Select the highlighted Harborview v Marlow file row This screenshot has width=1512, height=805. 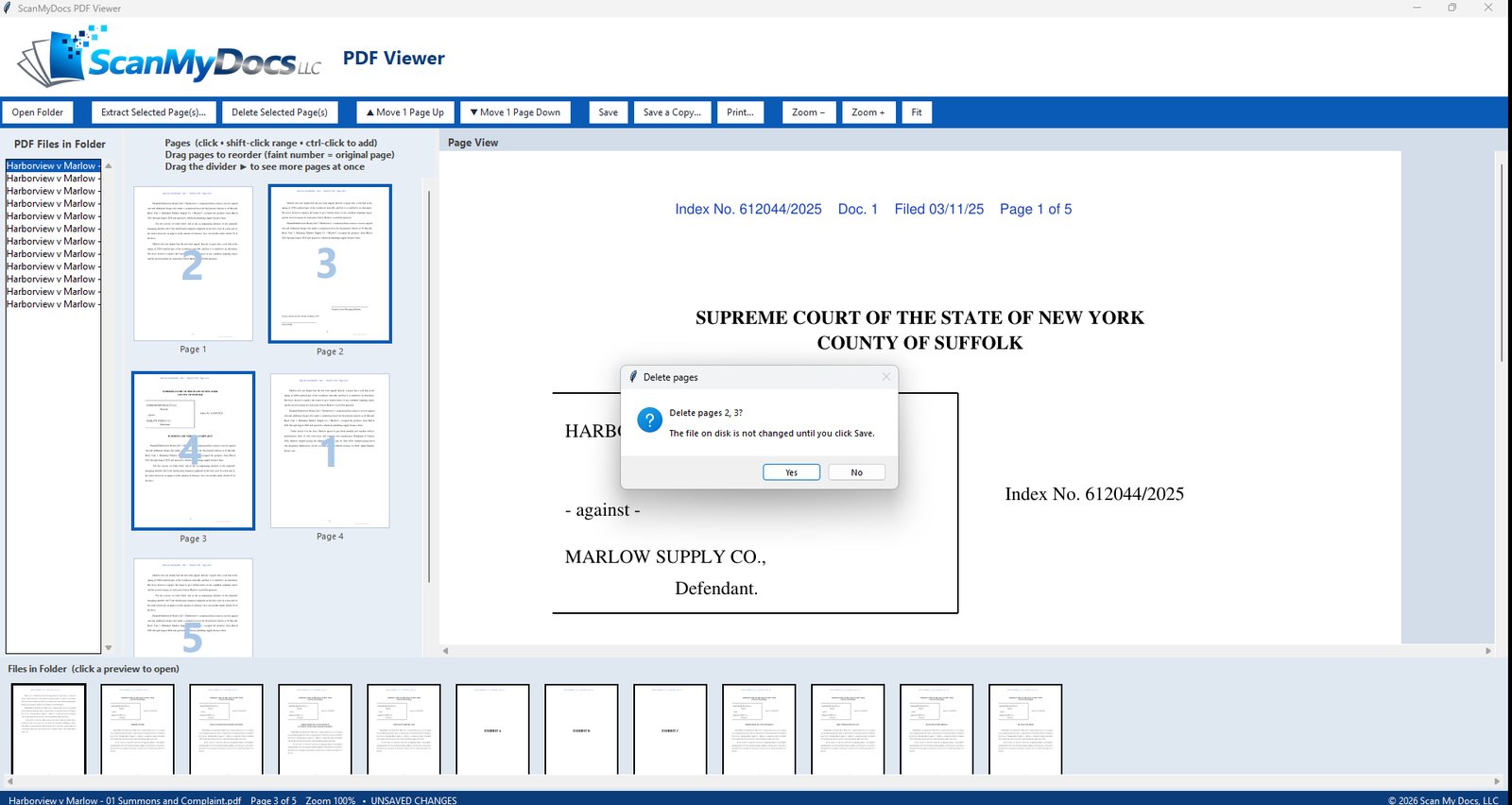pyautogui.click(x=52, y=165)
